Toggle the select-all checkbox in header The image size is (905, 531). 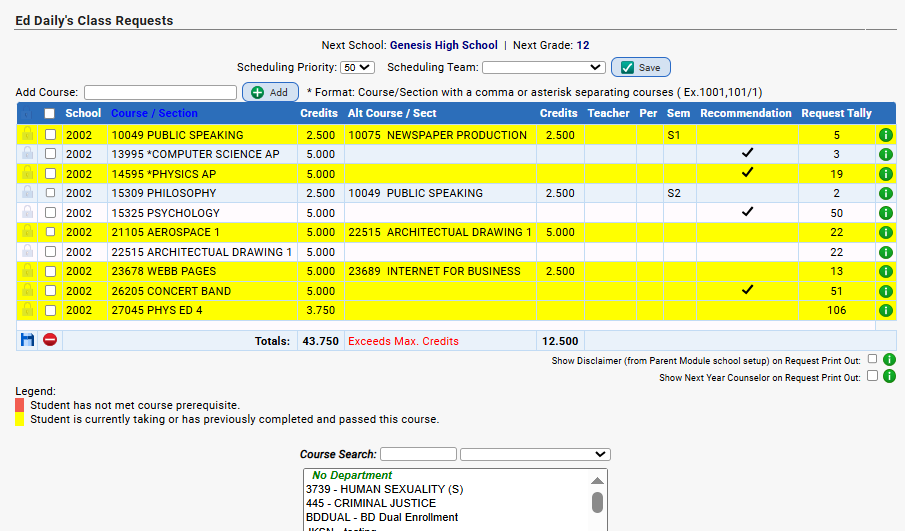[50, 114]
